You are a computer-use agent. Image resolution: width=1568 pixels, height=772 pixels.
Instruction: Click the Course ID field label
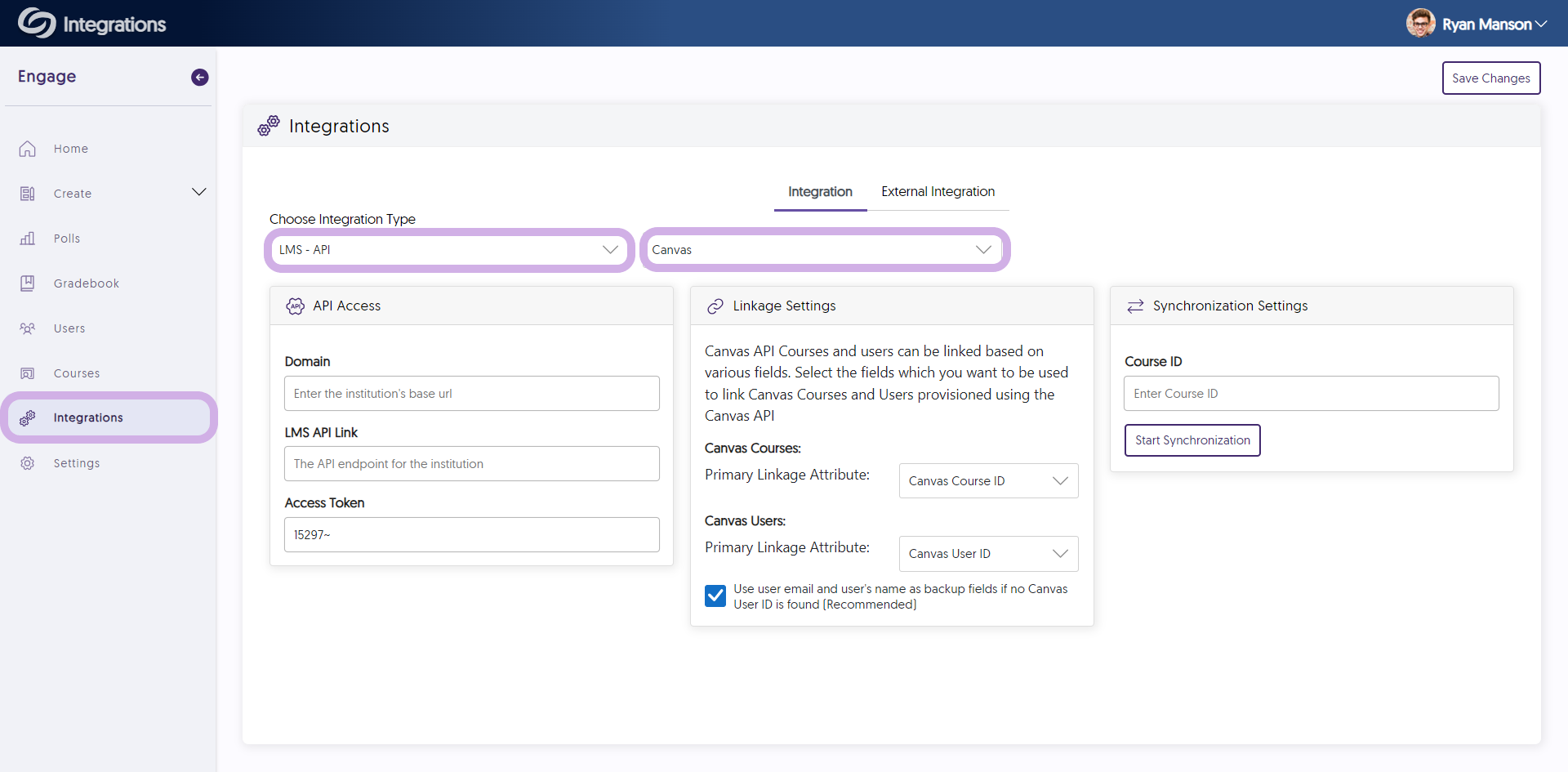(1153, 362)
